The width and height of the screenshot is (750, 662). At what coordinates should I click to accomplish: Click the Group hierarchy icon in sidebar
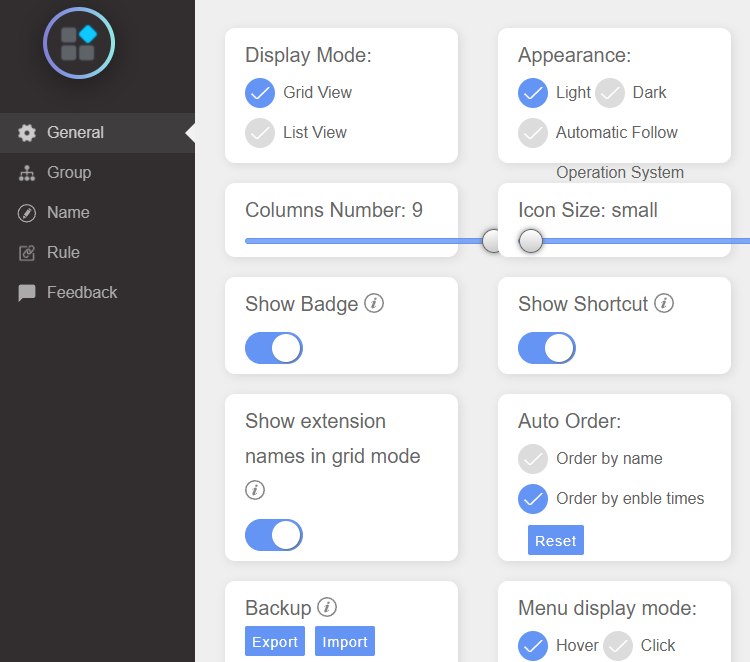[27, 173]
